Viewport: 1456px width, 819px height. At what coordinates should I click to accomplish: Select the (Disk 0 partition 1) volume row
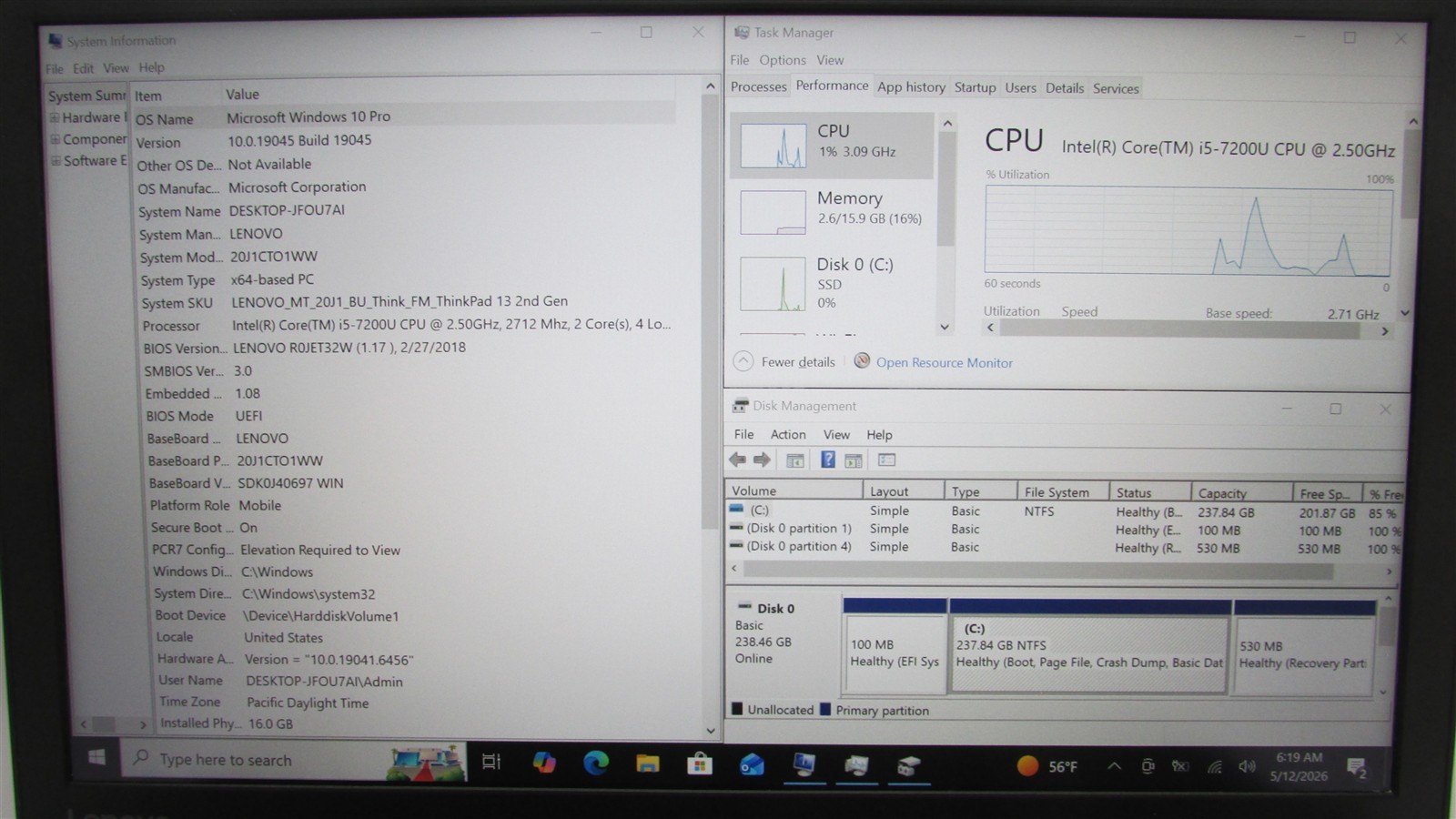(1063, 530)
